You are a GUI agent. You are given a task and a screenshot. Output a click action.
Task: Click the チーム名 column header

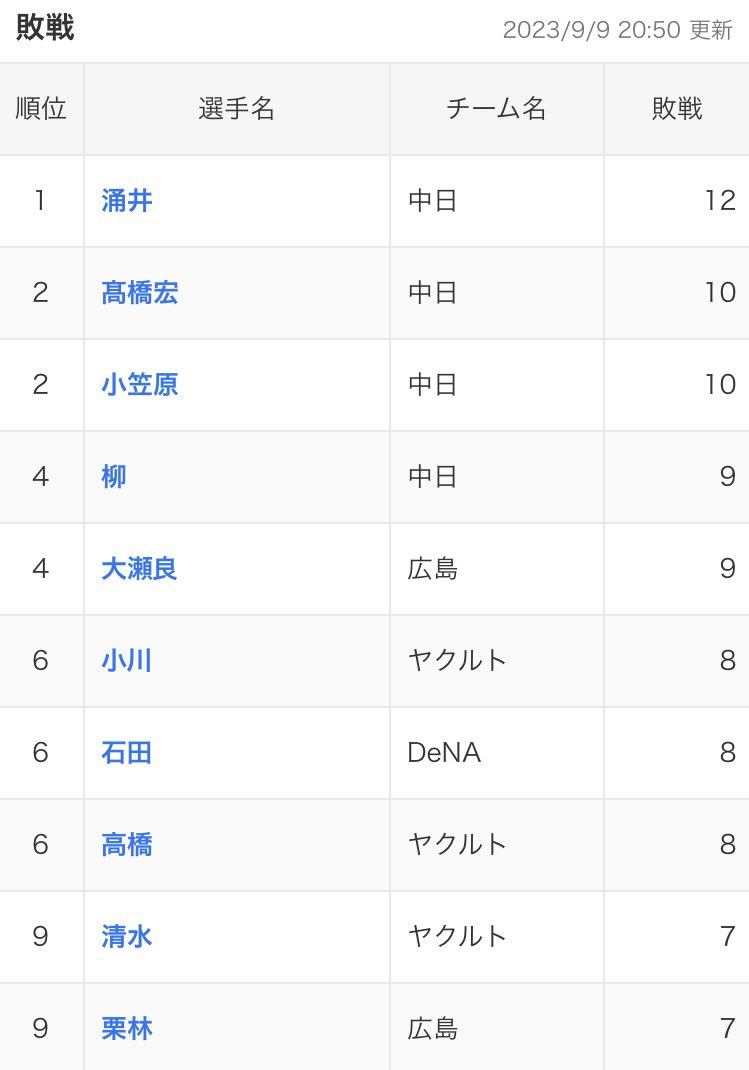(x=497, y=109)
